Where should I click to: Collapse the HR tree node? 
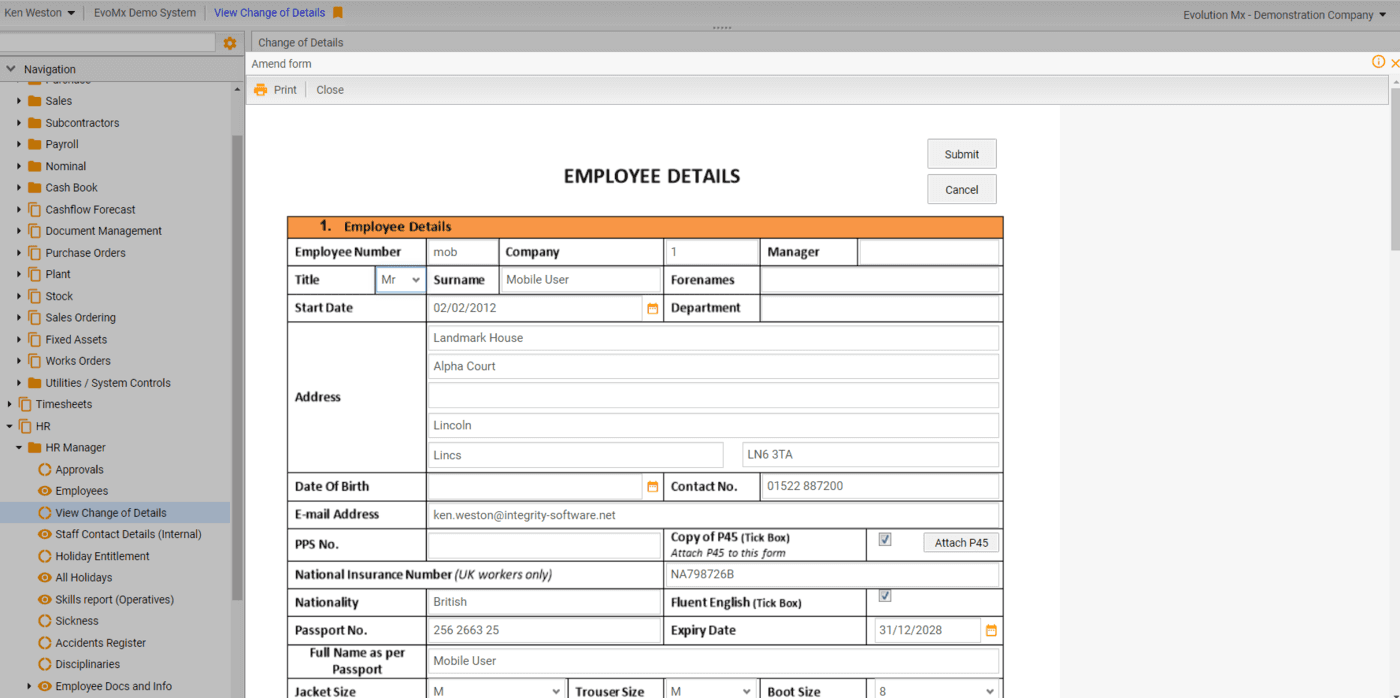pos(10,427)
